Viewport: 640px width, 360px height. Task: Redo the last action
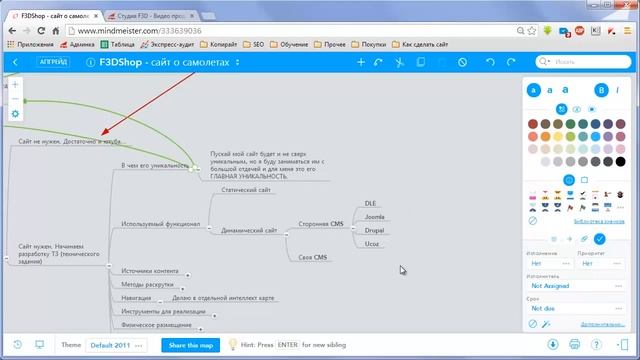tap(511, 62)
